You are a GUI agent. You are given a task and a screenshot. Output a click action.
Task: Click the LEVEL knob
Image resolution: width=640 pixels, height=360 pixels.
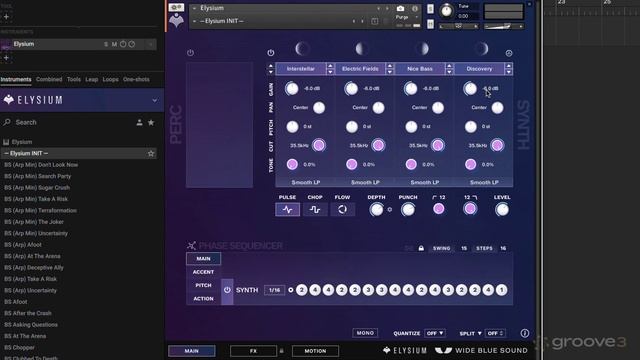tap(502, 209)
